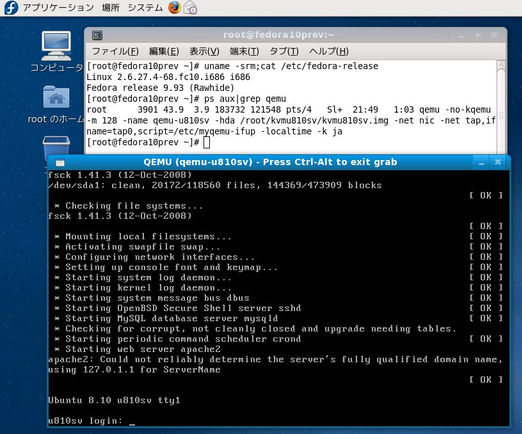
Task: Open the タブ(T) menu in terminal
Action: pyautogui.click(x=284, y=51)
